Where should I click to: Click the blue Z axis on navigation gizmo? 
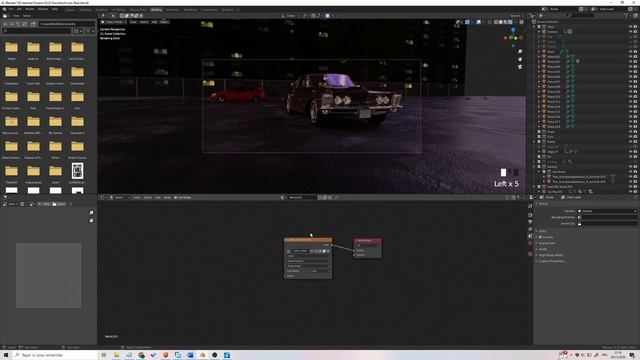[513, 30]
